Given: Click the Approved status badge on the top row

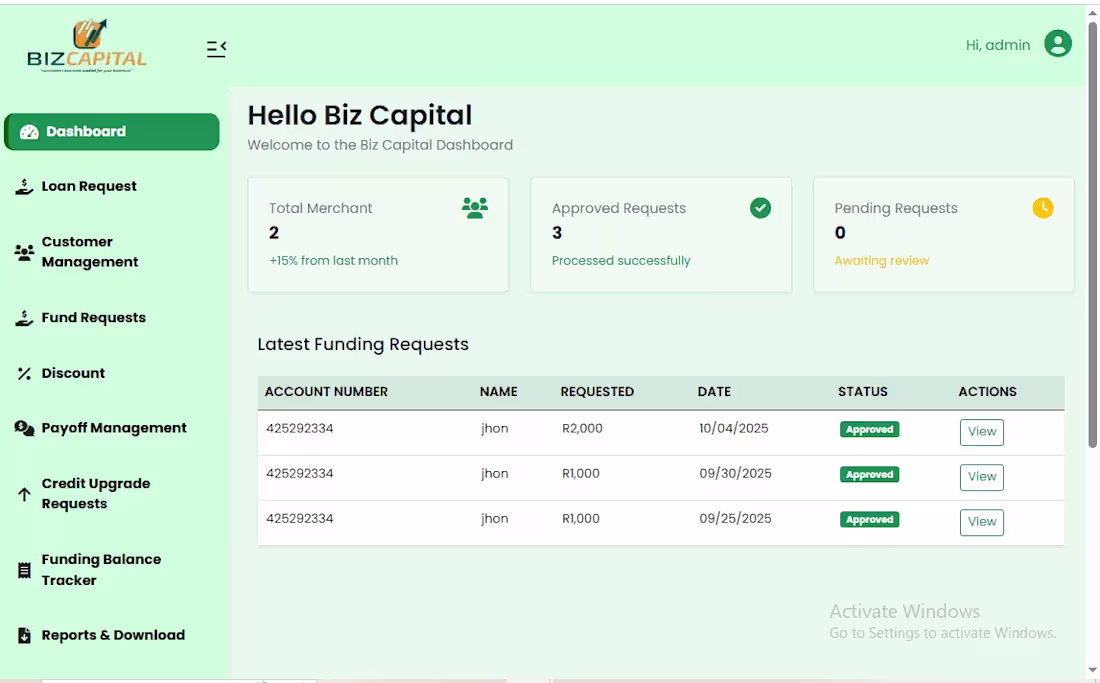Looking at the screenshot, I should pyautogui.click(x=869, y=428).
